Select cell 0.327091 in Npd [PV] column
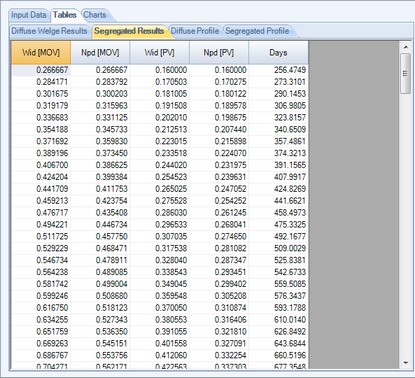Image resolution: width=415 pixels, height=378 pixels. 219,344
